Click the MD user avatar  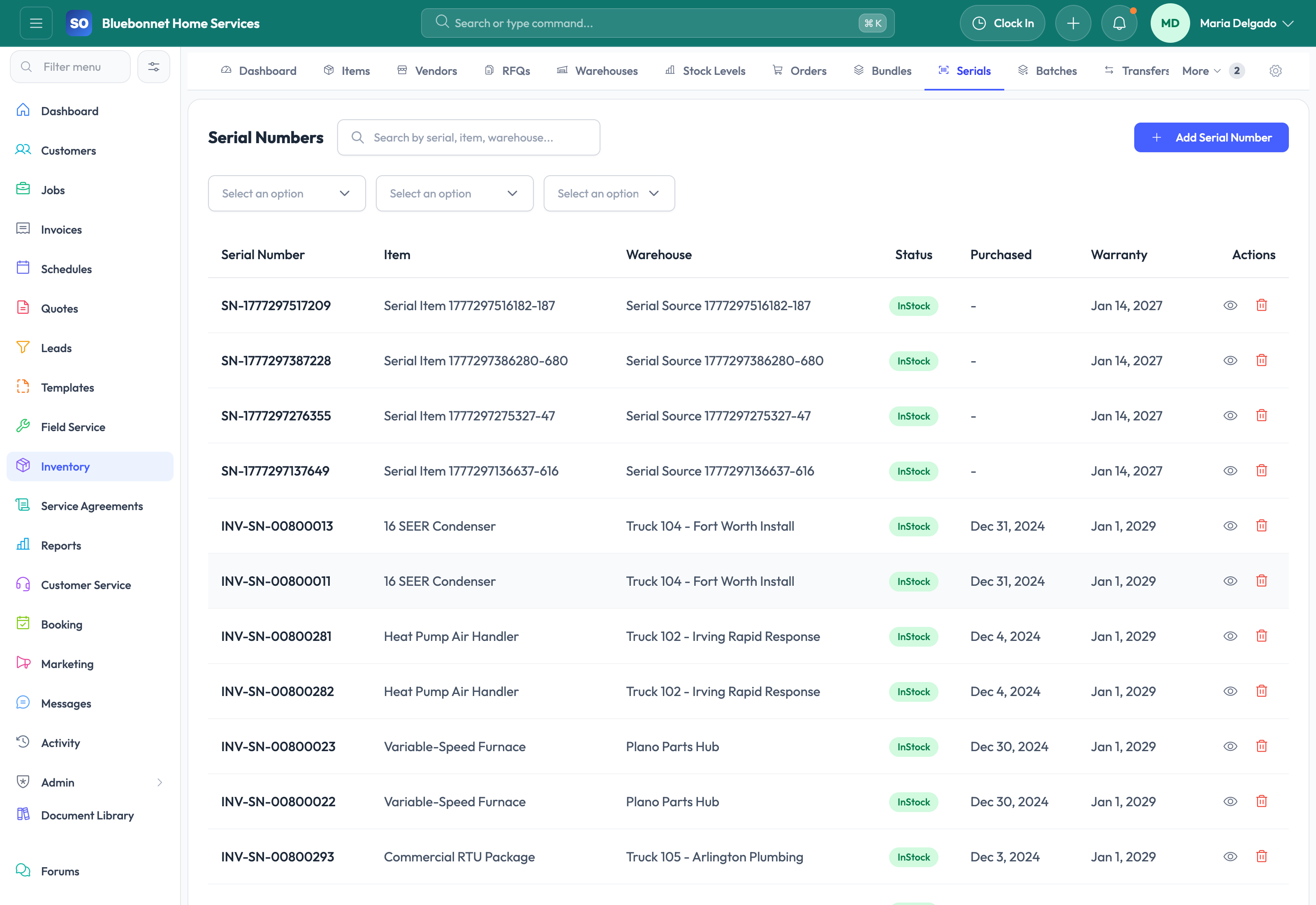pyautogui.click(x=1170, y=23)
